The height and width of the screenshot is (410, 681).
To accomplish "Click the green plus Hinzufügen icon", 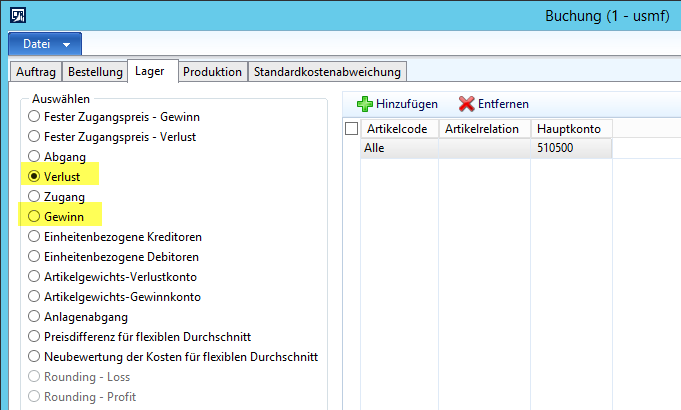I will click(x=365, y=104).
